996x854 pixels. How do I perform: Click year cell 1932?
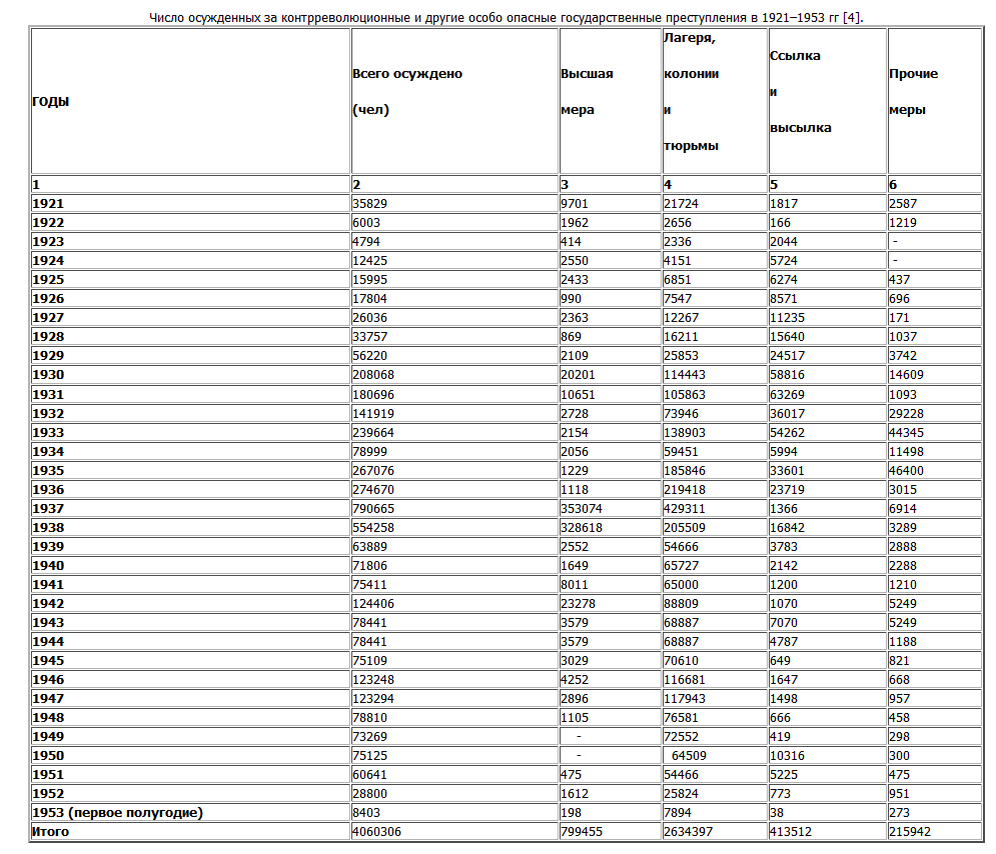click(x=191, y=414)
